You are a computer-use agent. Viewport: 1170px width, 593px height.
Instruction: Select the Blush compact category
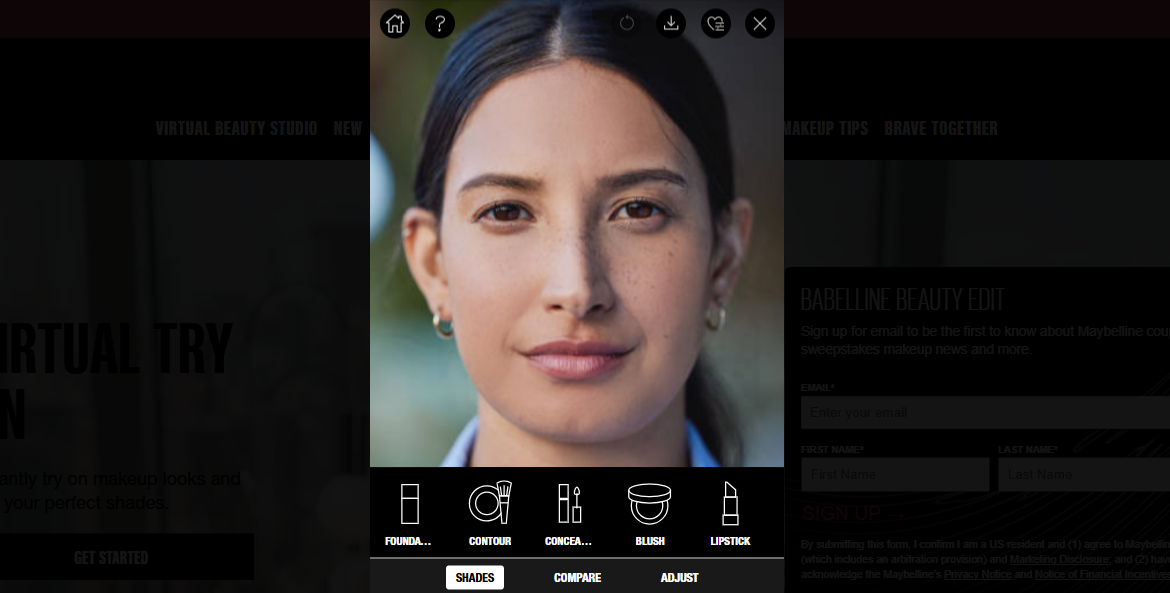[650, 514]
